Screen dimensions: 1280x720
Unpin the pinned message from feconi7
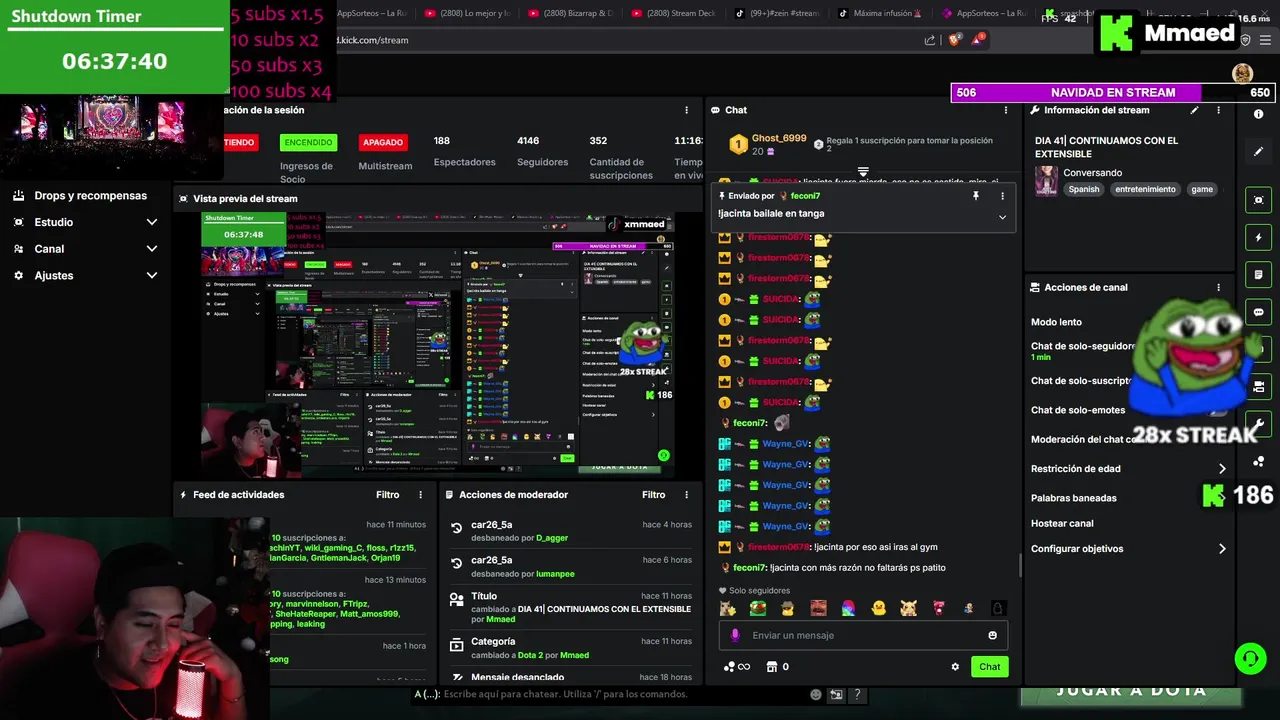point(976,196)
